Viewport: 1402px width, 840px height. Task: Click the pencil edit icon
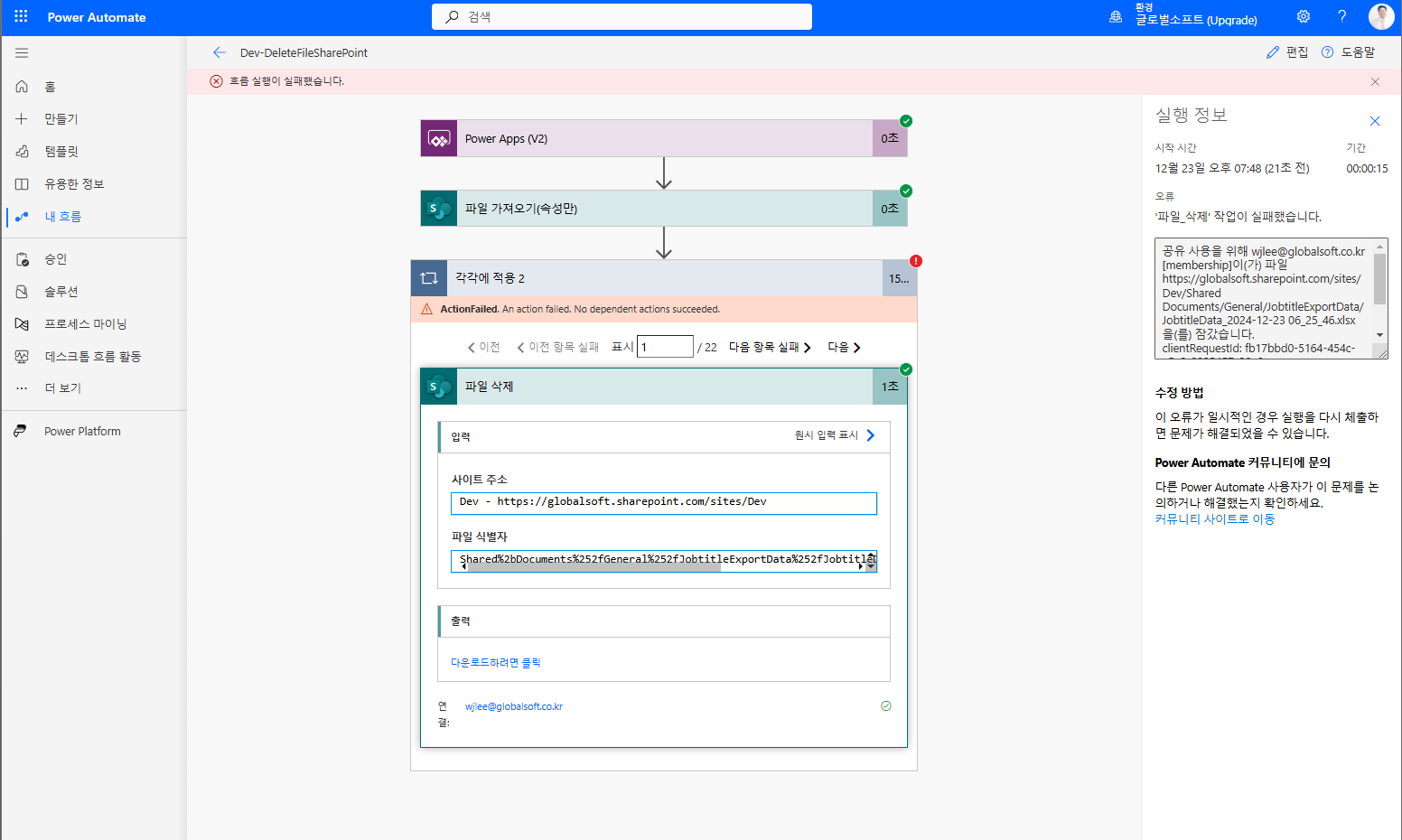point(1273,52)
